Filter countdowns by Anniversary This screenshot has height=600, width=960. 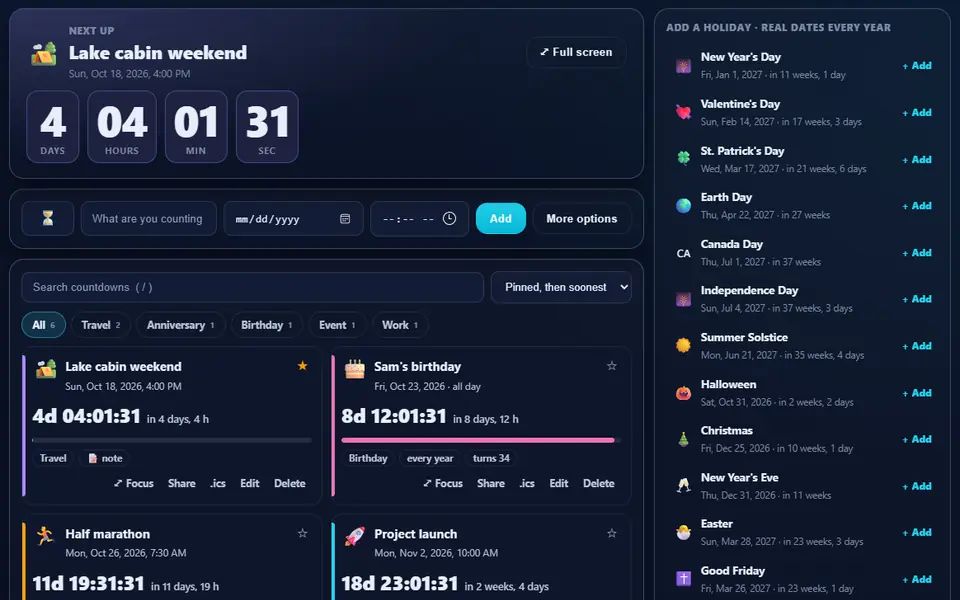tap(180, 325)
